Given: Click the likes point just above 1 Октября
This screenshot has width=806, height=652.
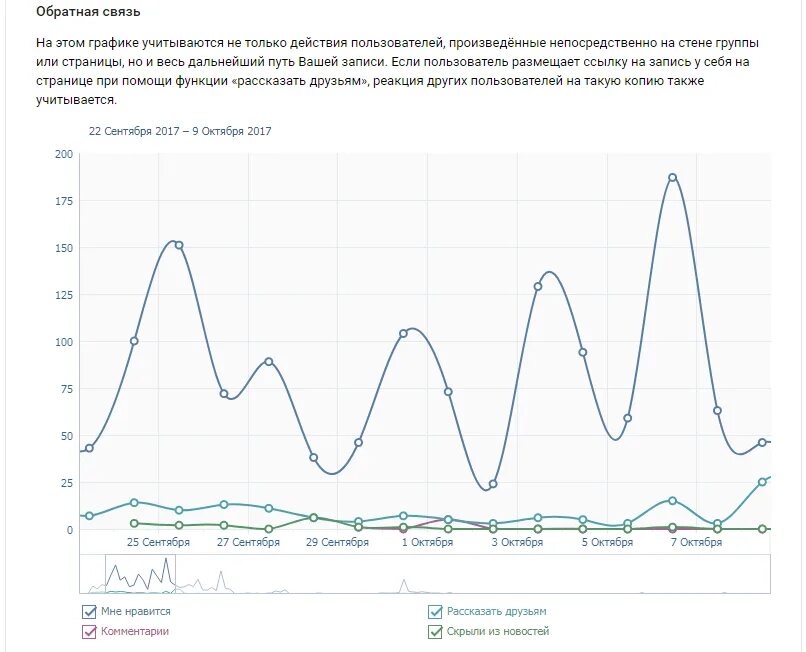Looking at the screenshot, I should coord(404,334).
